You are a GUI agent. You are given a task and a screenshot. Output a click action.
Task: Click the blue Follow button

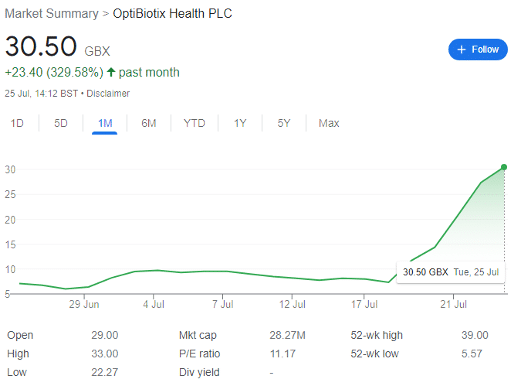pos(478,50)
